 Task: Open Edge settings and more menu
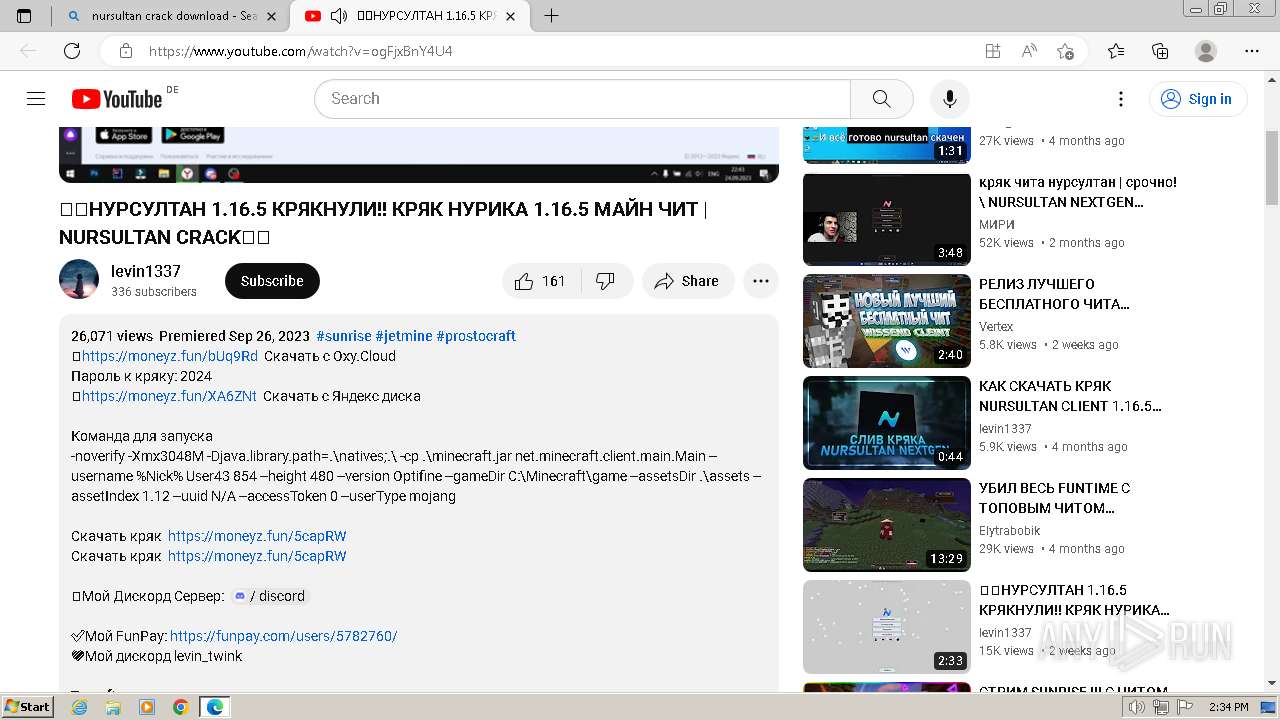click(1252, 51)
